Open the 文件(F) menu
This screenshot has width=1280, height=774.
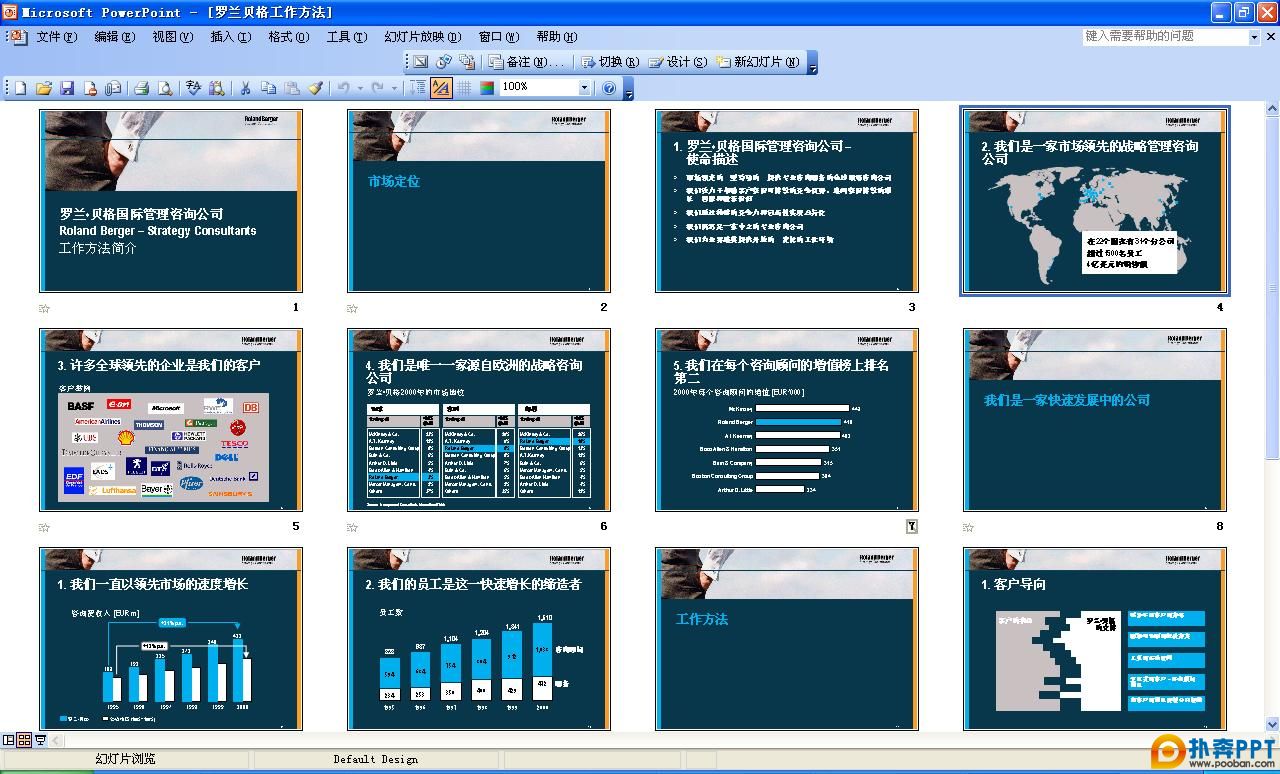(x=56, y=37)
